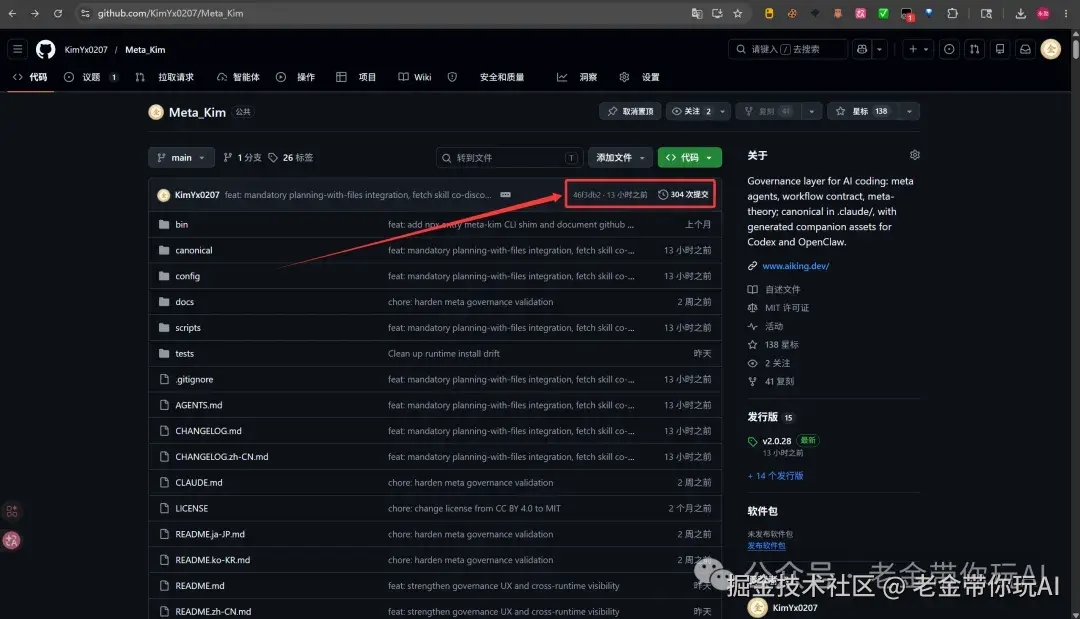Open LICENSE file

191,509
